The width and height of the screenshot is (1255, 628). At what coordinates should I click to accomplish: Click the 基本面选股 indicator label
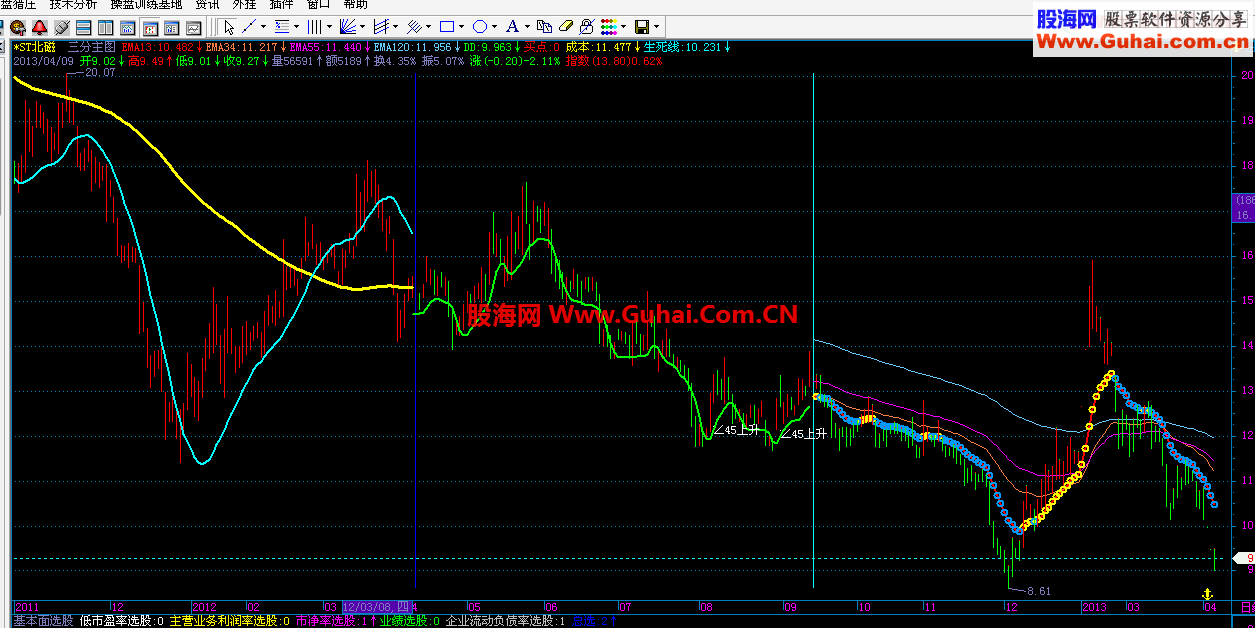click(43, 621)
